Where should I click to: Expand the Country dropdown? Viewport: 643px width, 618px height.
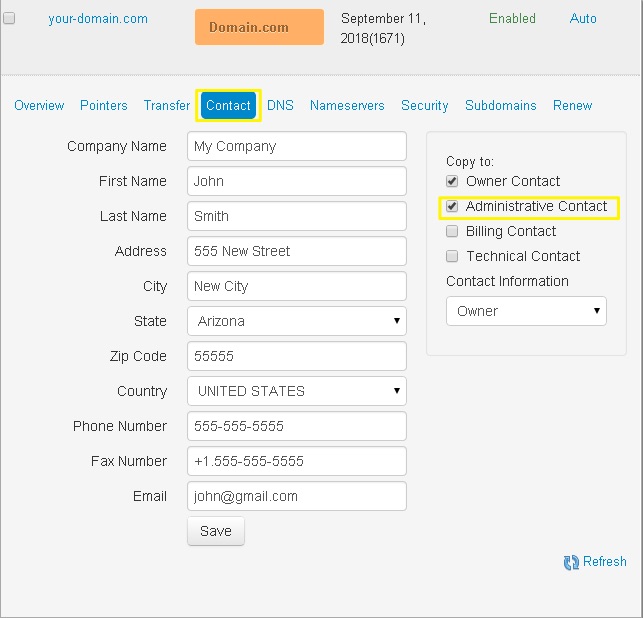(x=296, y=391)
